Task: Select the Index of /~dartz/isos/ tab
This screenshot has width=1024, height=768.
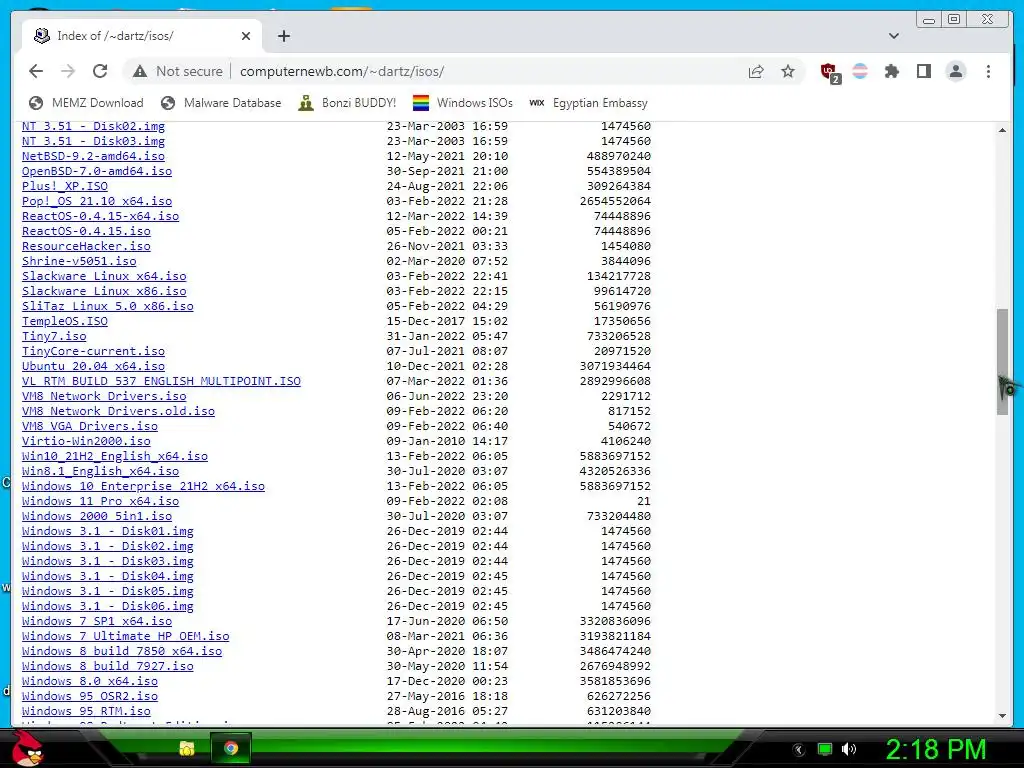Action: (142, 36)
